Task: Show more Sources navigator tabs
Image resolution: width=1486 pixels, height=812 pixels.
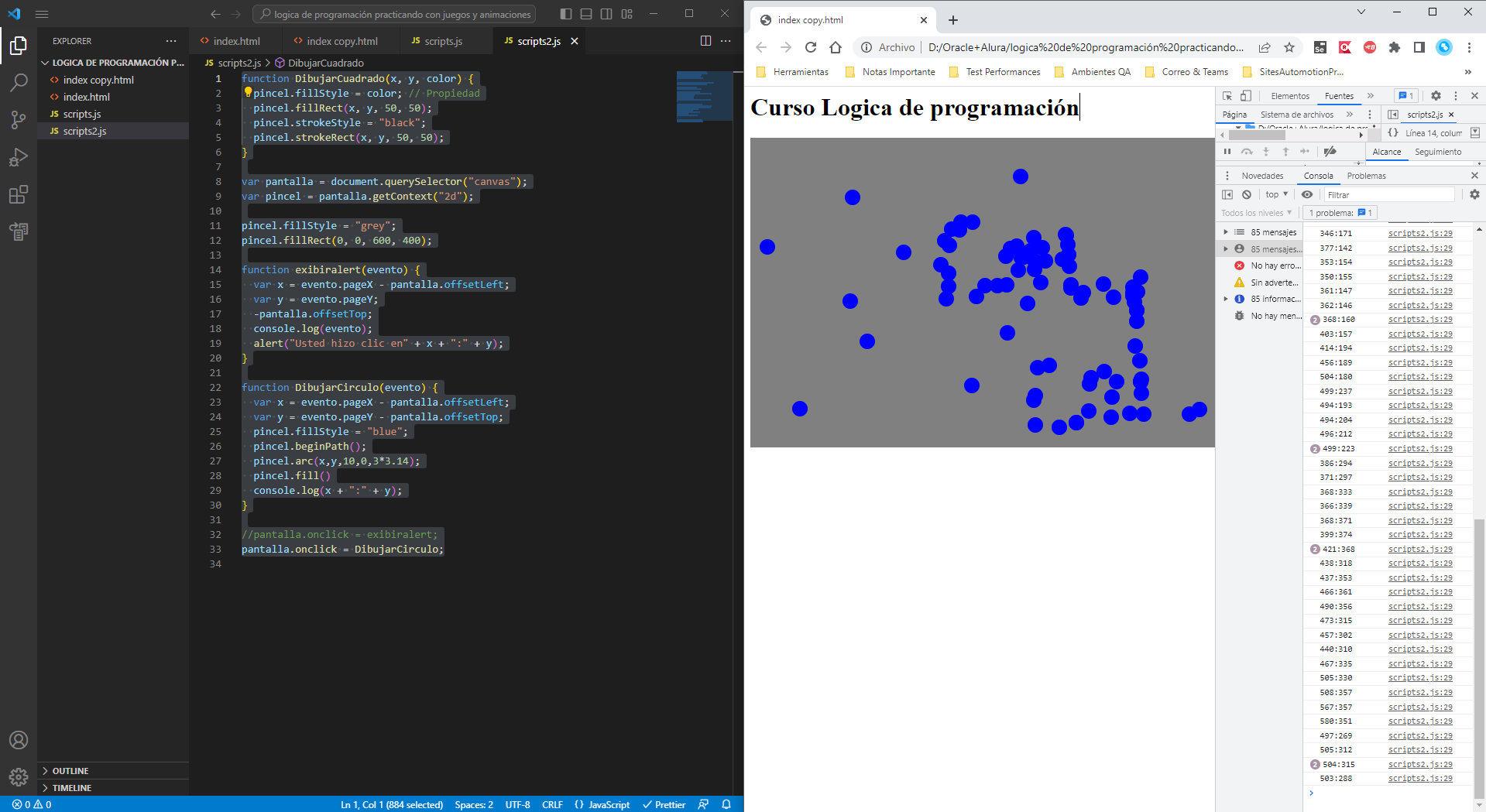Action: coord(1350,115)
